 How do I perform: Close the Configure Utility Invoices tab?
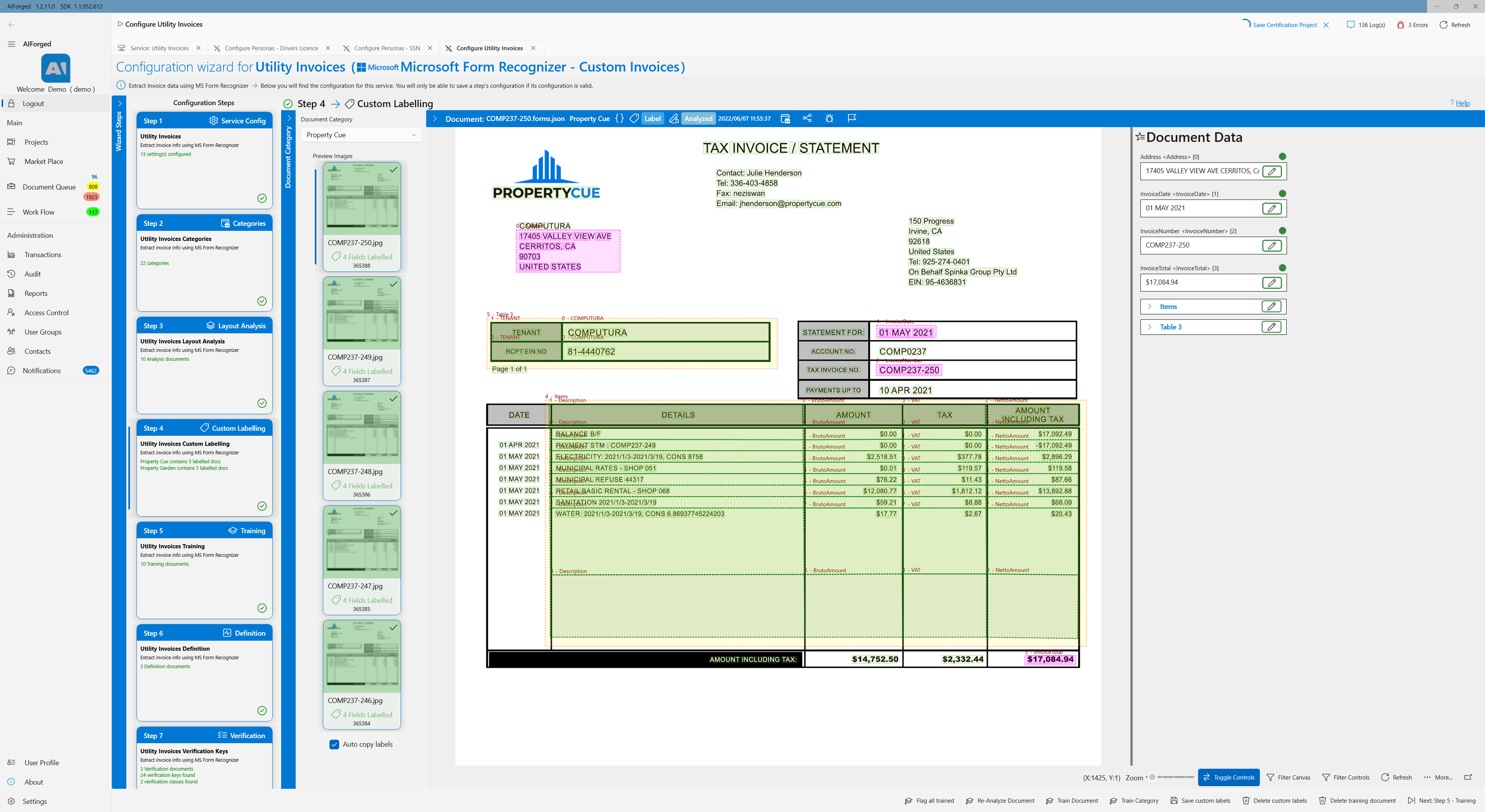[x=533, y=48]
